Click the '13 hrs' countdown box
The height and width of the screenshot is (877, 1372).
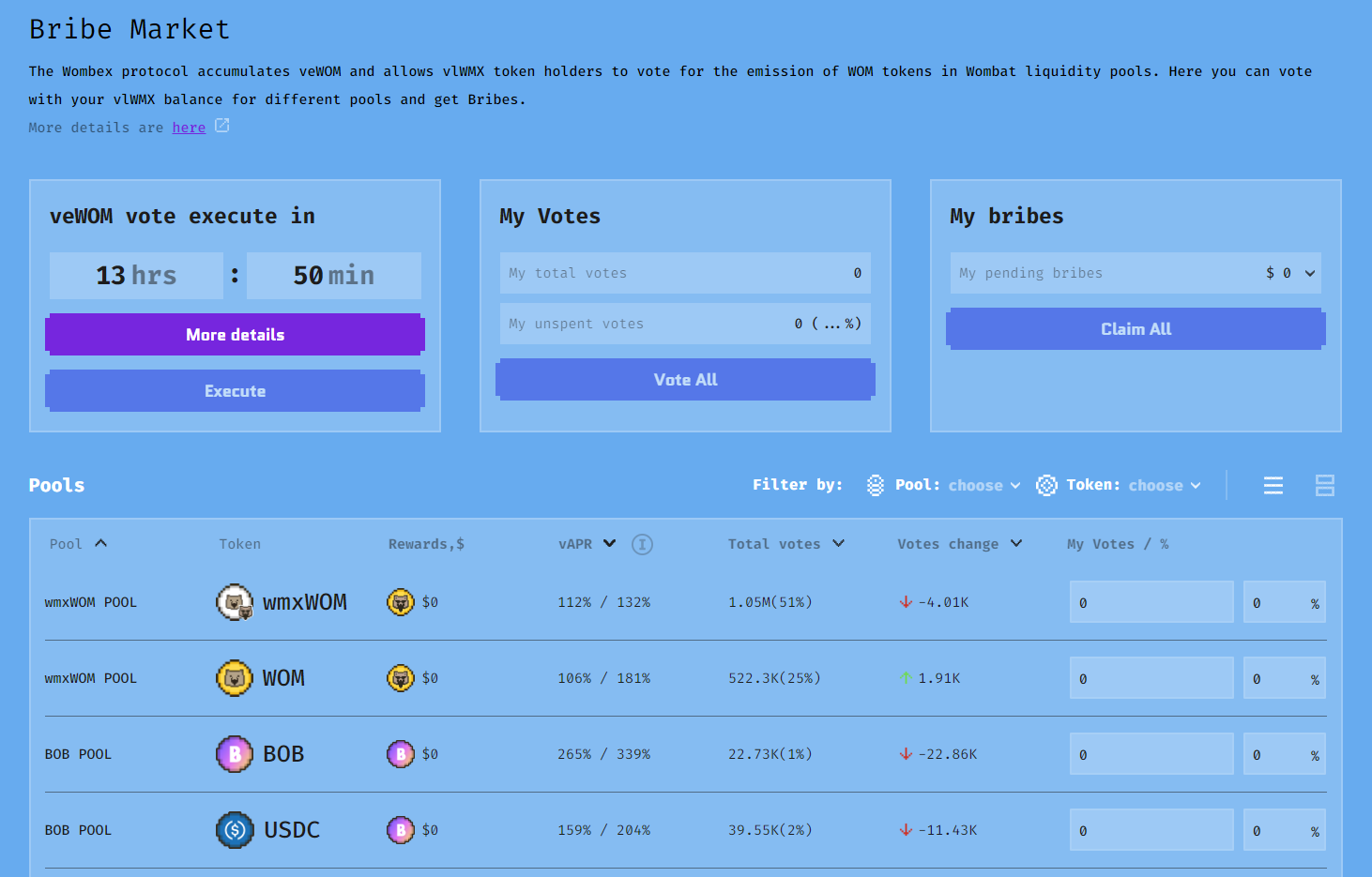tap(136, 276)
